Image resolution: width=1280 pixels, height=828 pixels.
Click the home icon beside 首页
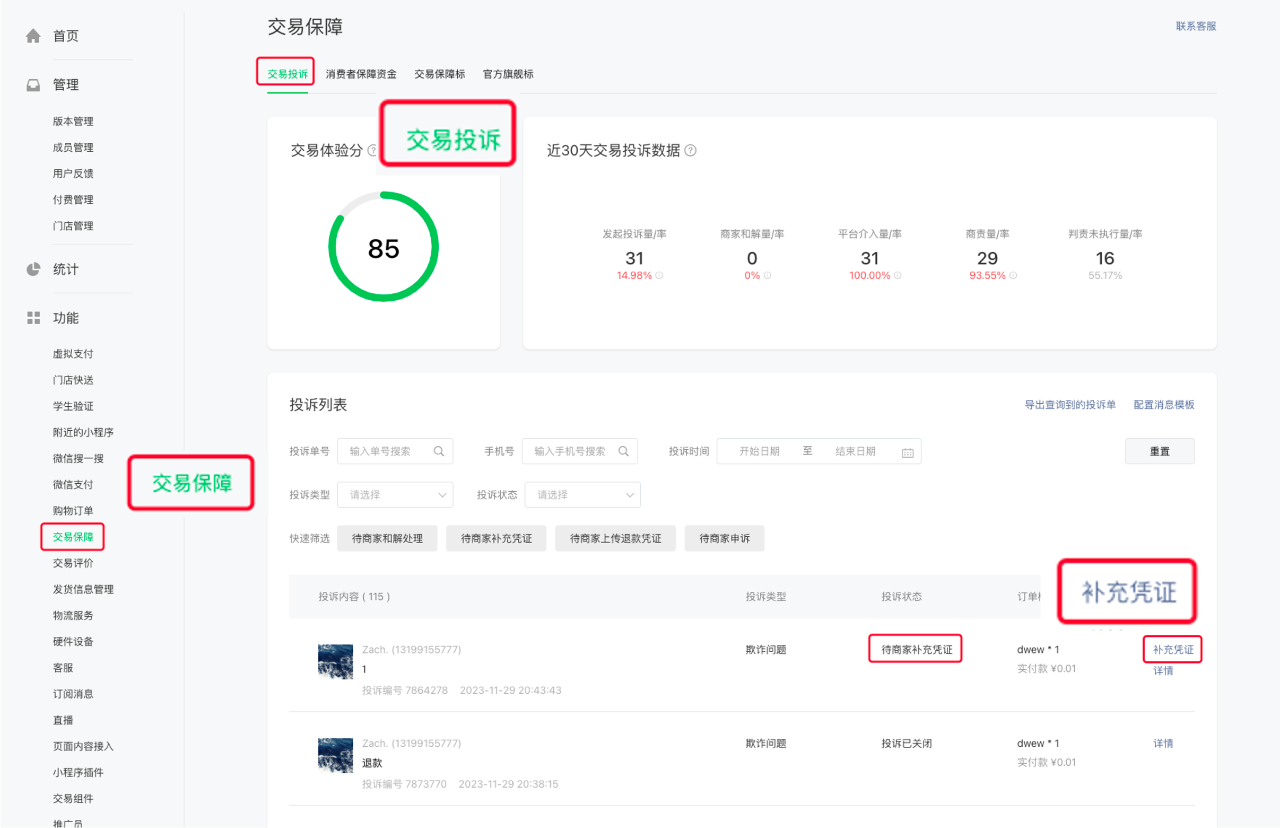[33, 36]
